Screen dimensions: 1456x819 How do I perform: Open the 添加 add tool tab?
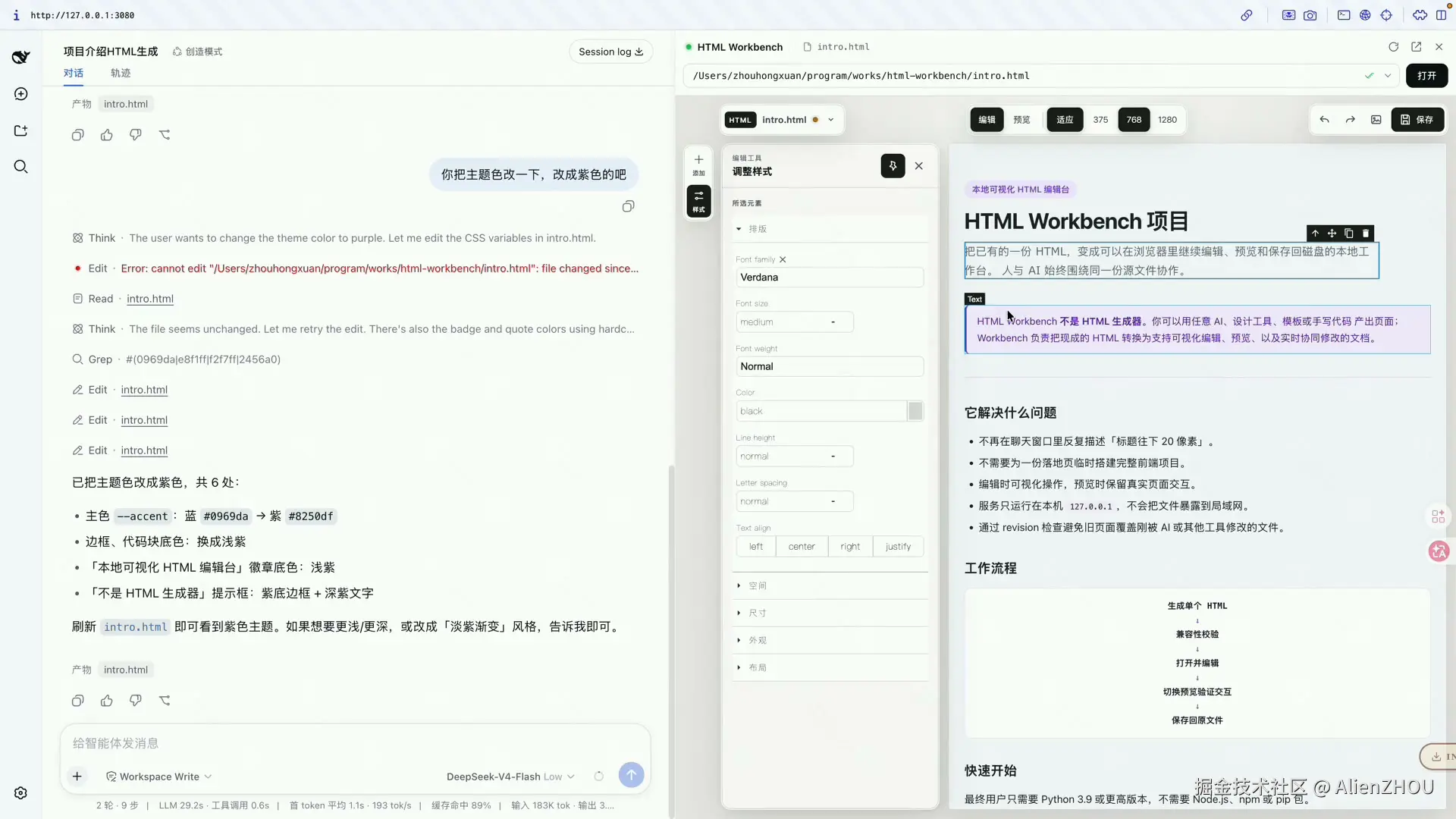pos(698,165)
